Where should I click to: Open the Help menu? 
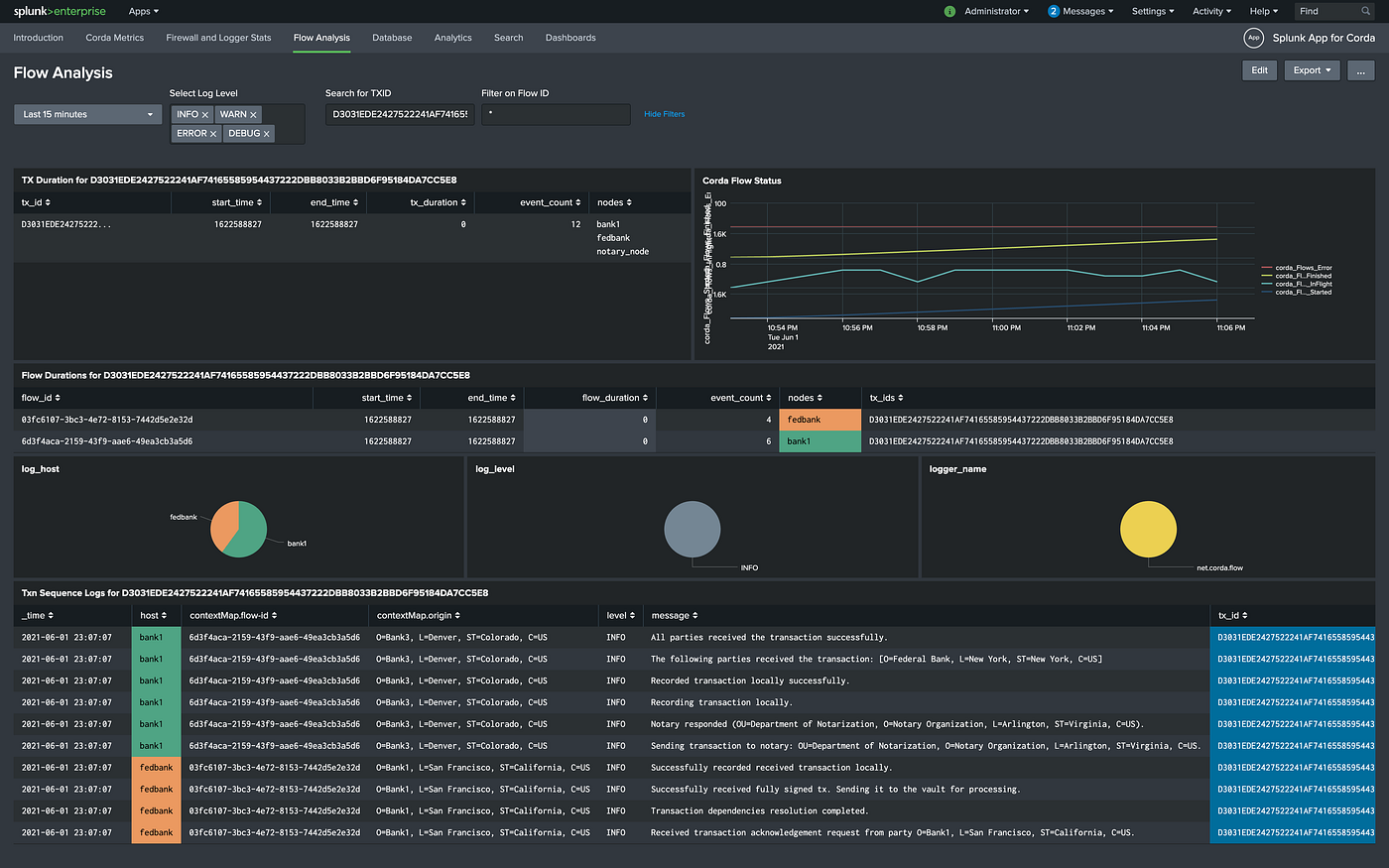point(1264,11)
